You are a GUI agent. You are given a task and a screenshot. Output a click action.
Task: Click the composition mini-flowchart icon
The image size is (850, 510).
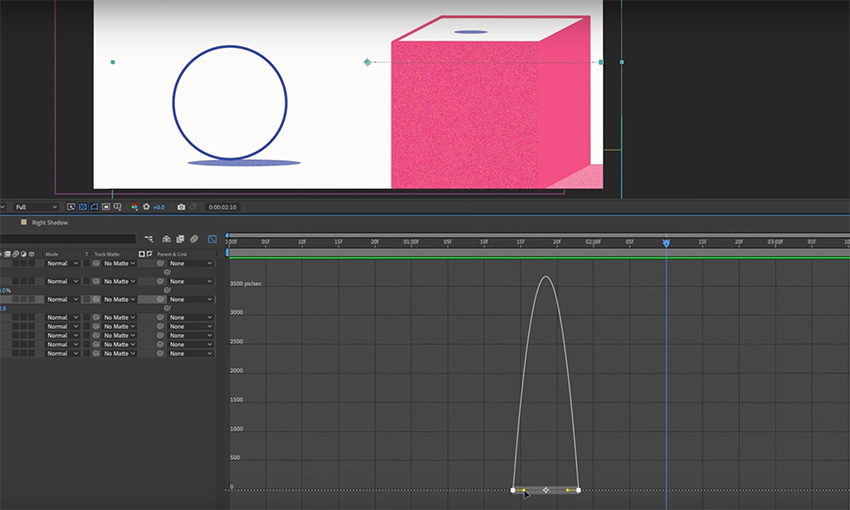(149, 239)
